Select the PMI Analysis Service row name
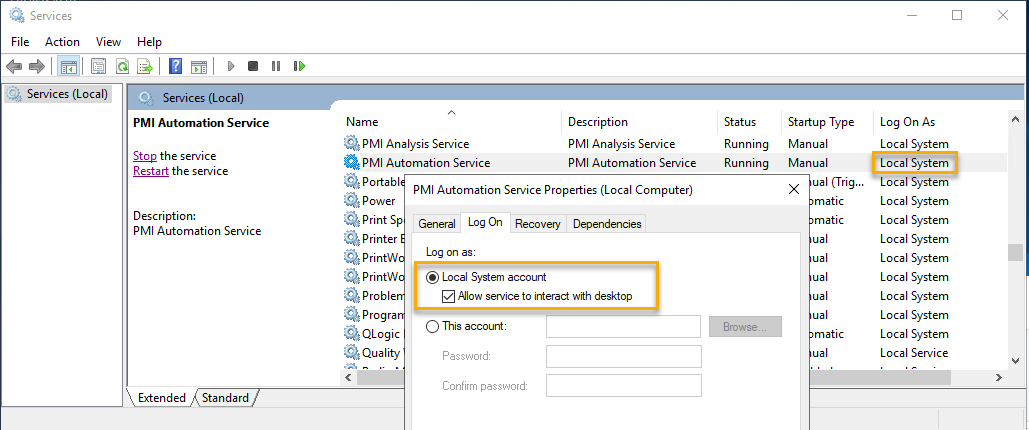1029x430 pixels. (415, 144)
